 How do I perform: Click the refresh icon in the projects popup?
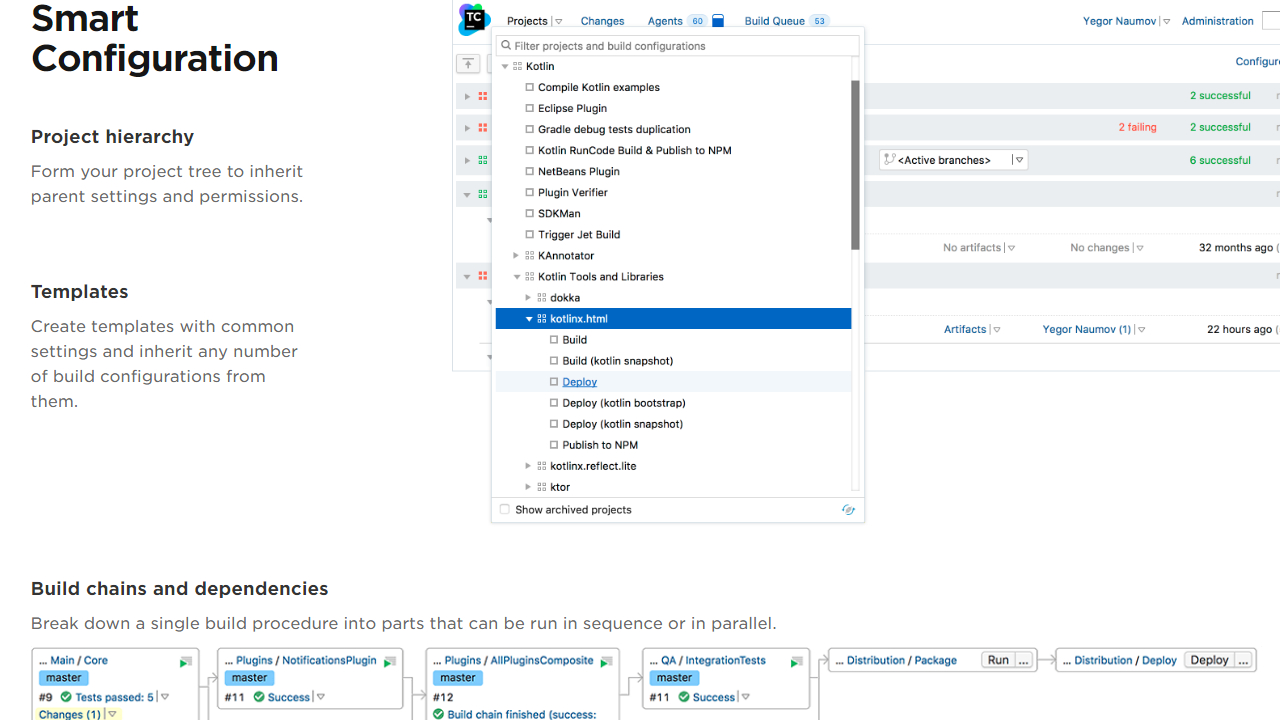coord(848,510)
